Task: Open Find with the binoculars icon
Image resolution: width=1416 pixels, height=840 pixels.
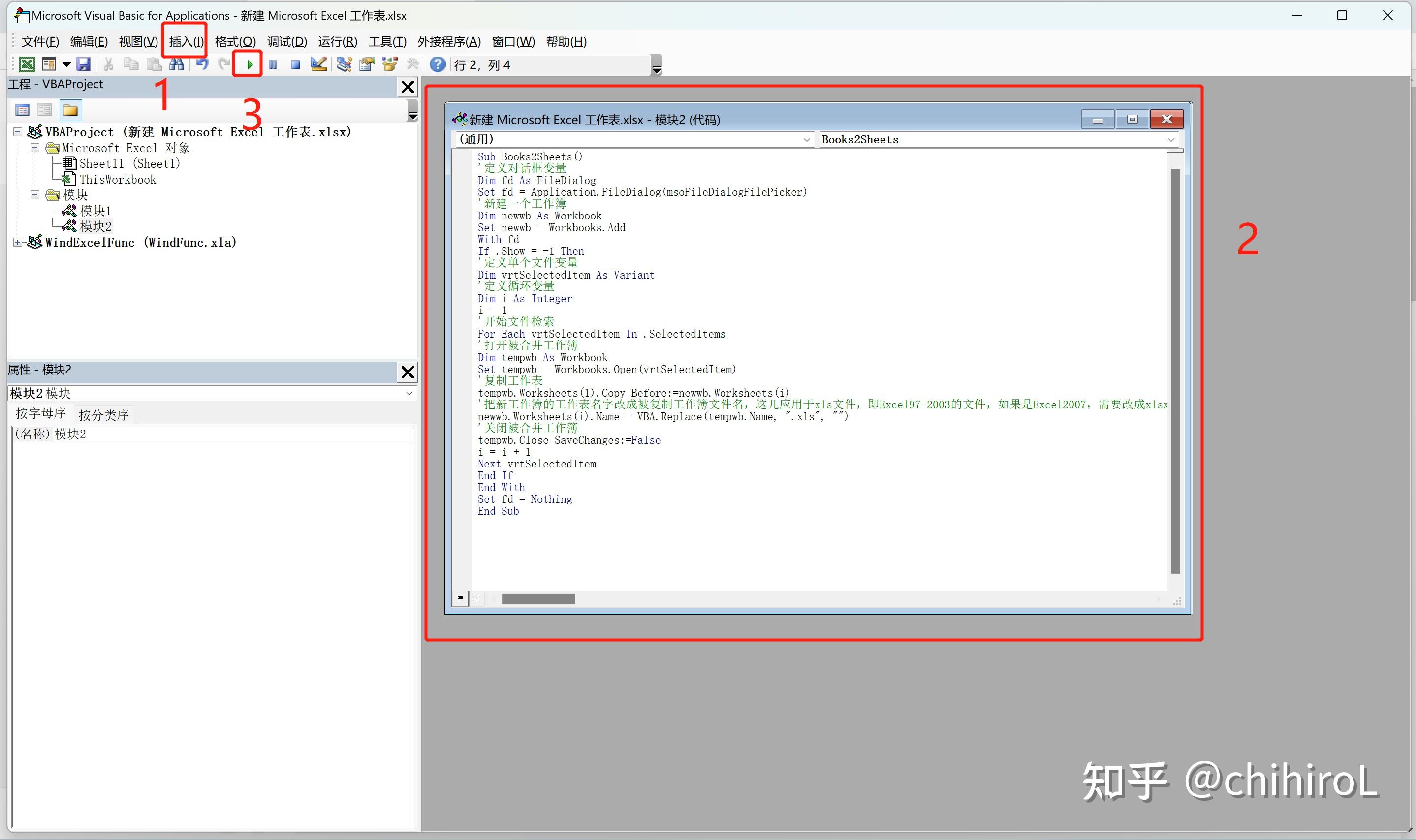Action: pos(177,64)
